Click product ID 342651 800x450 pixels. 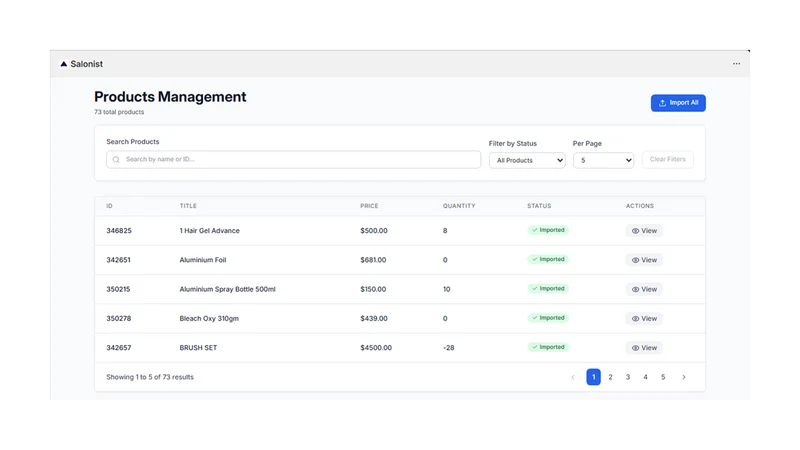click(x=118, y=260)
